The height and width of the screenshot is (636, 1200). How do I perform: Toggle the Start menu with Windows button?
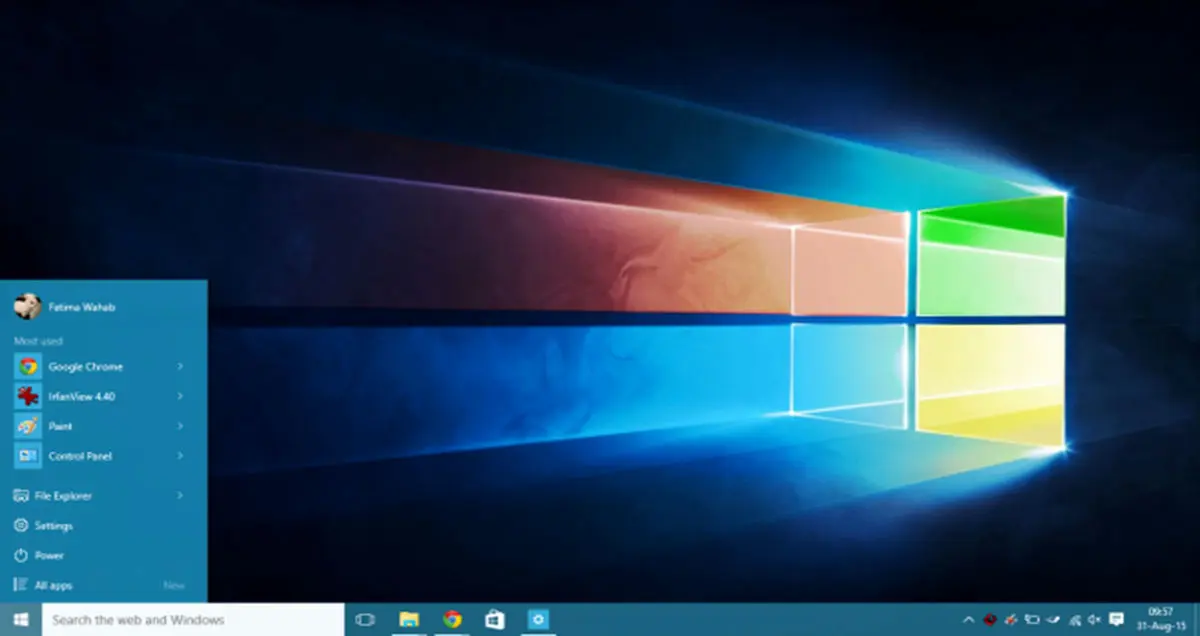click(20, 620)
